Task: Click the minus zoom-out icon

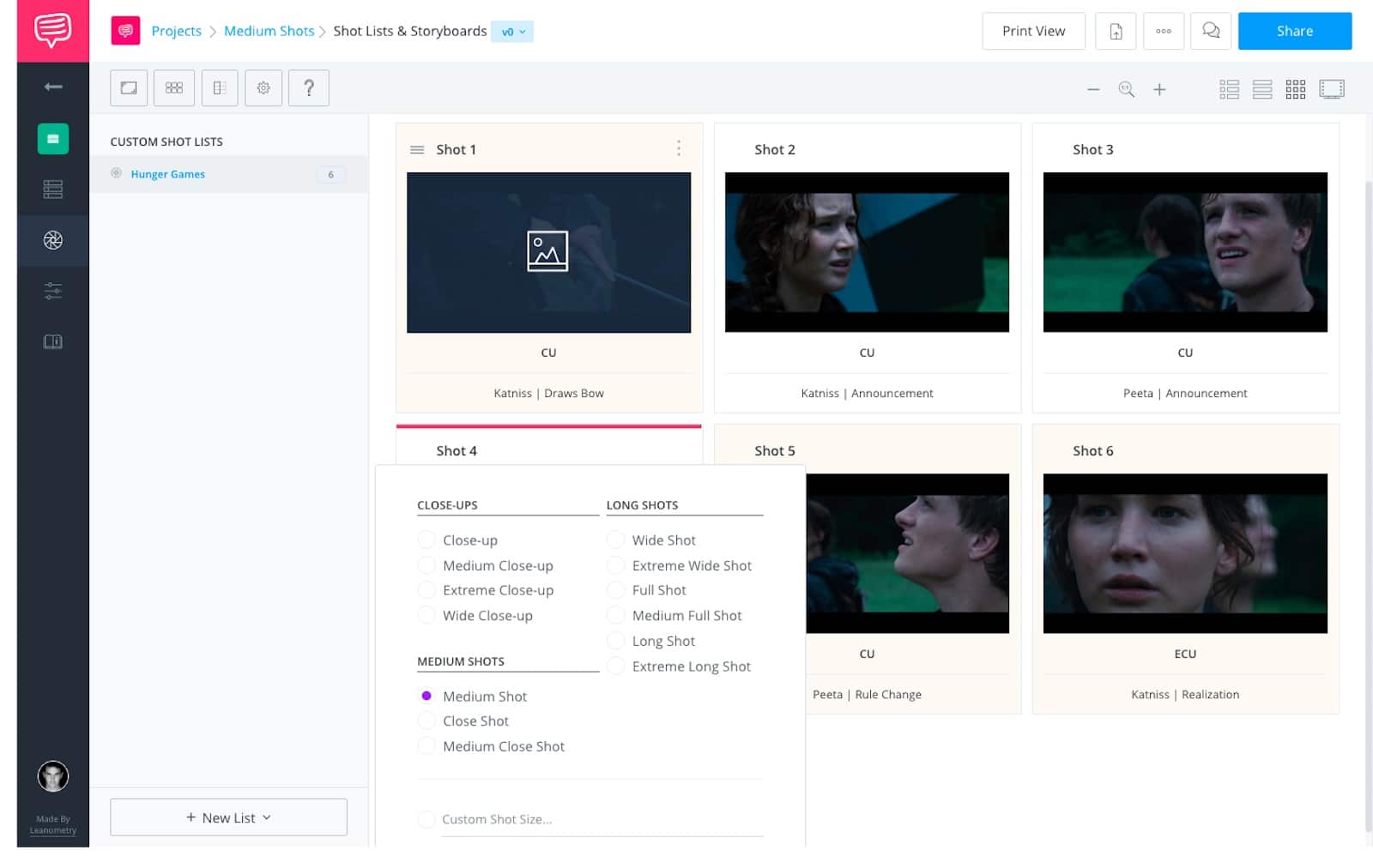Action: pos(1093,89)
